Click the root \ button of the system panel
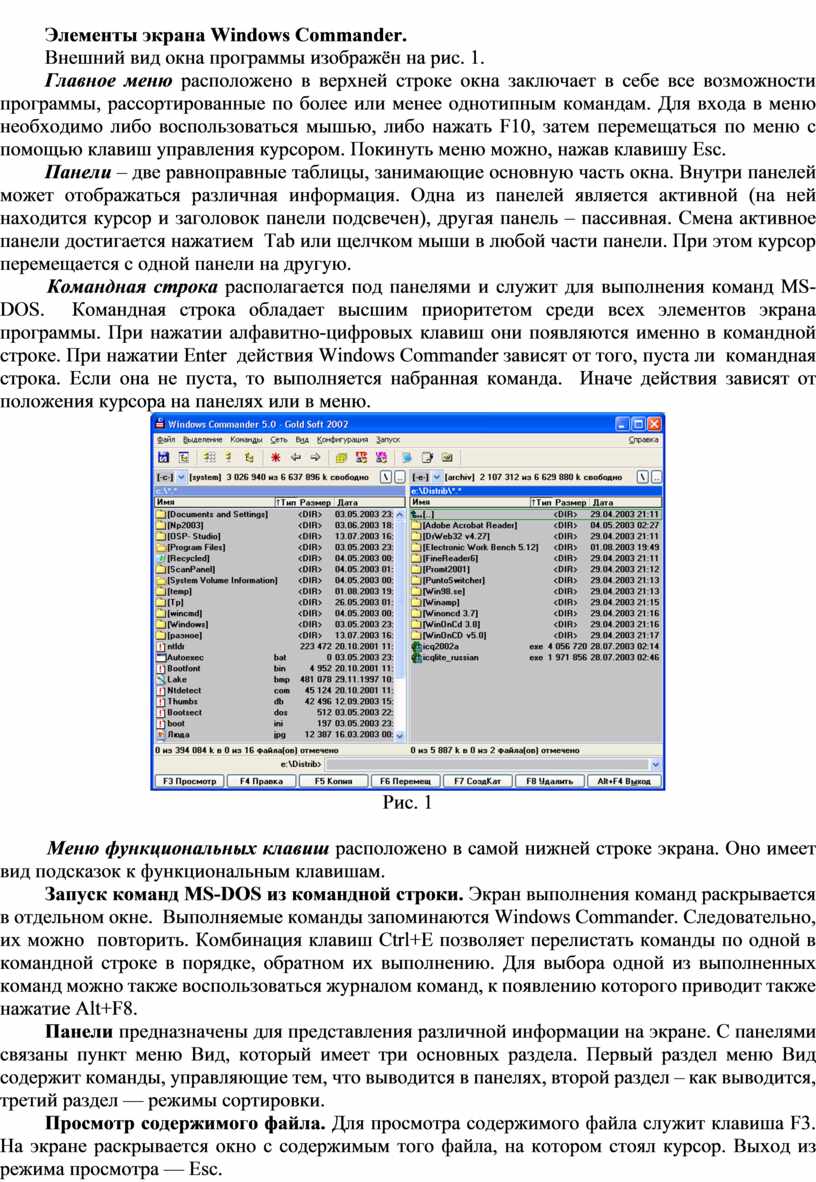816x1182 pixels. 386,477
